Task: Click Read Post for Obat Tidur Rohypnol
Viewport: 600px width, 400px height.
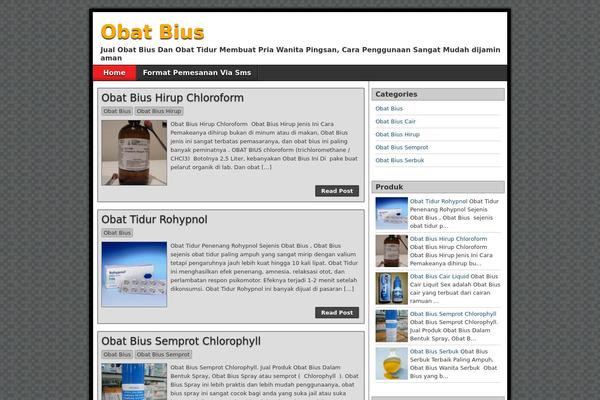Action: [337, 312]
